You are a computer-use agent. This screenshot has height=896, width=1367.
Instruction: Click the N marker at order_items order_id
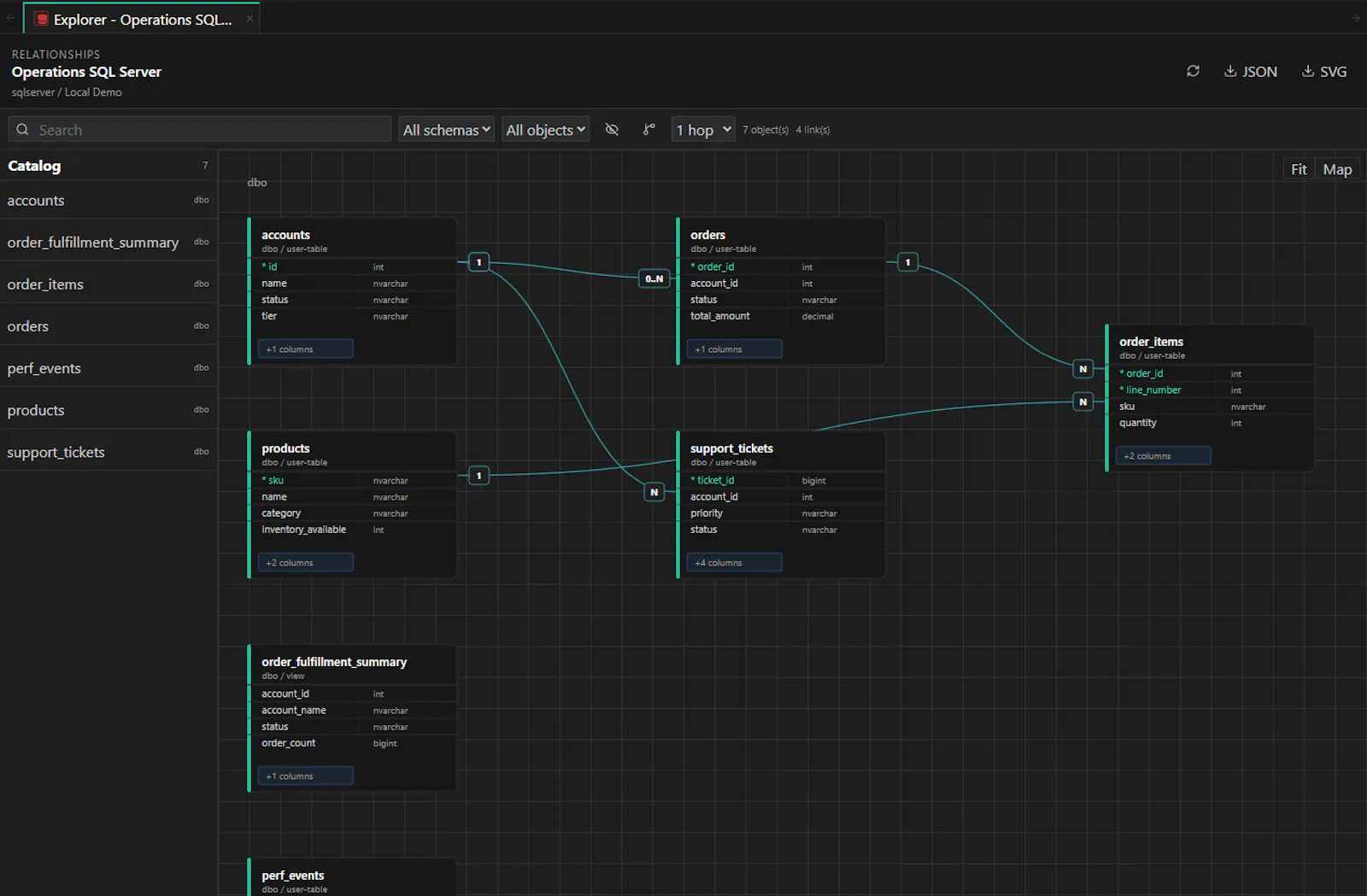coord(1083,369)
